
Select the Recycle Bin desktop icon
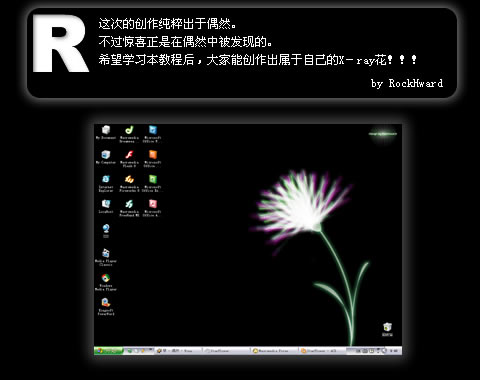pyautogui.click(x=387, y=329)
